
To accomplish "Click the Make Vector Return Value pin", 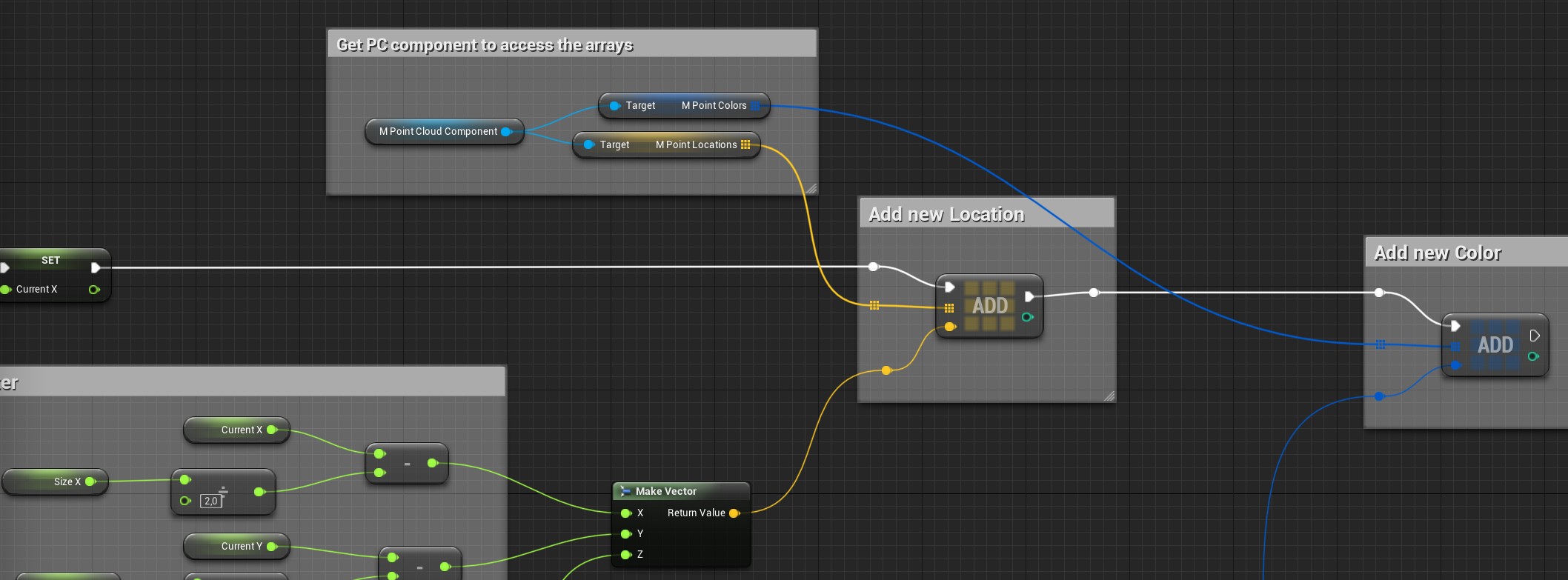I will click(734, 513).
